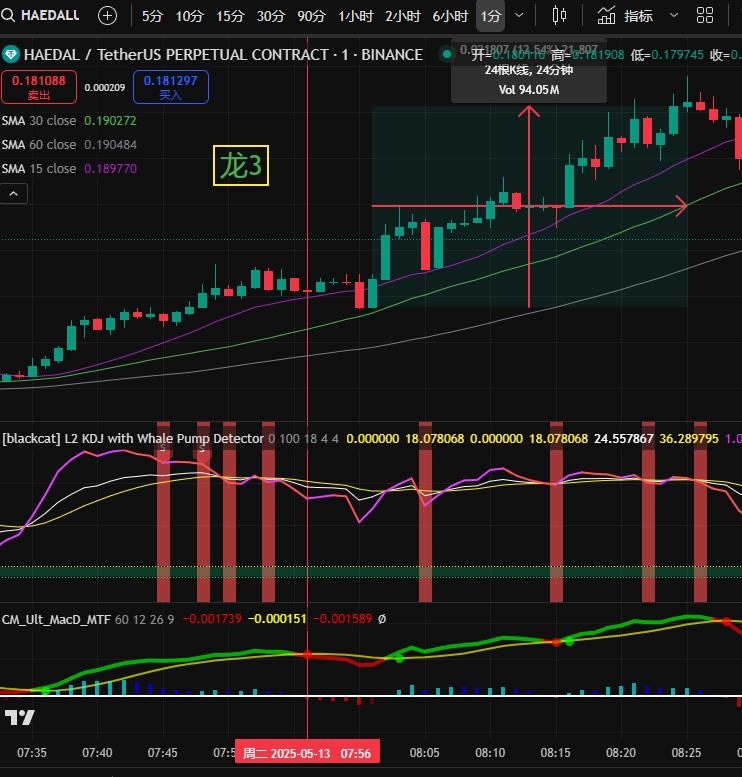Click the 08:15 label on the time axis

pos(555,753)
